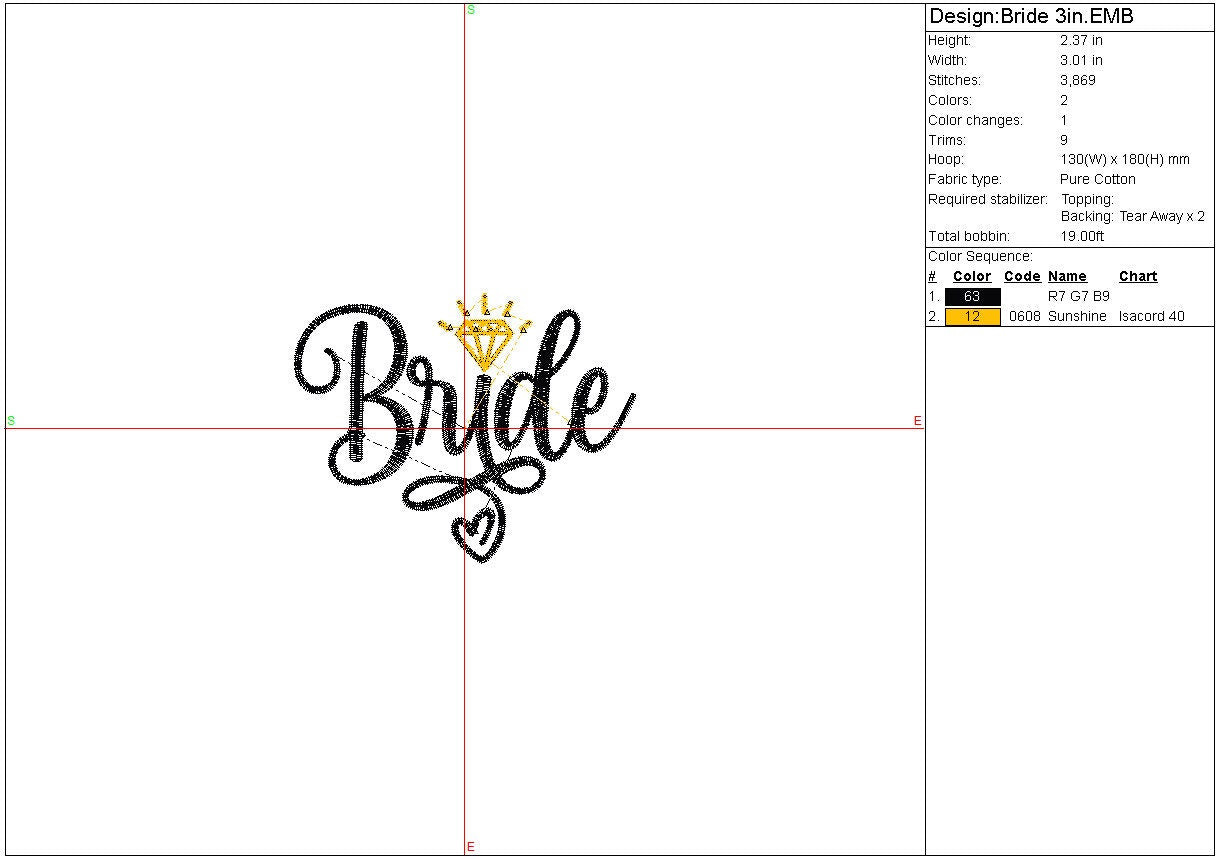Click the underlined Code column header
This screenshot has width=1219, height=859.
[1022, 277]
